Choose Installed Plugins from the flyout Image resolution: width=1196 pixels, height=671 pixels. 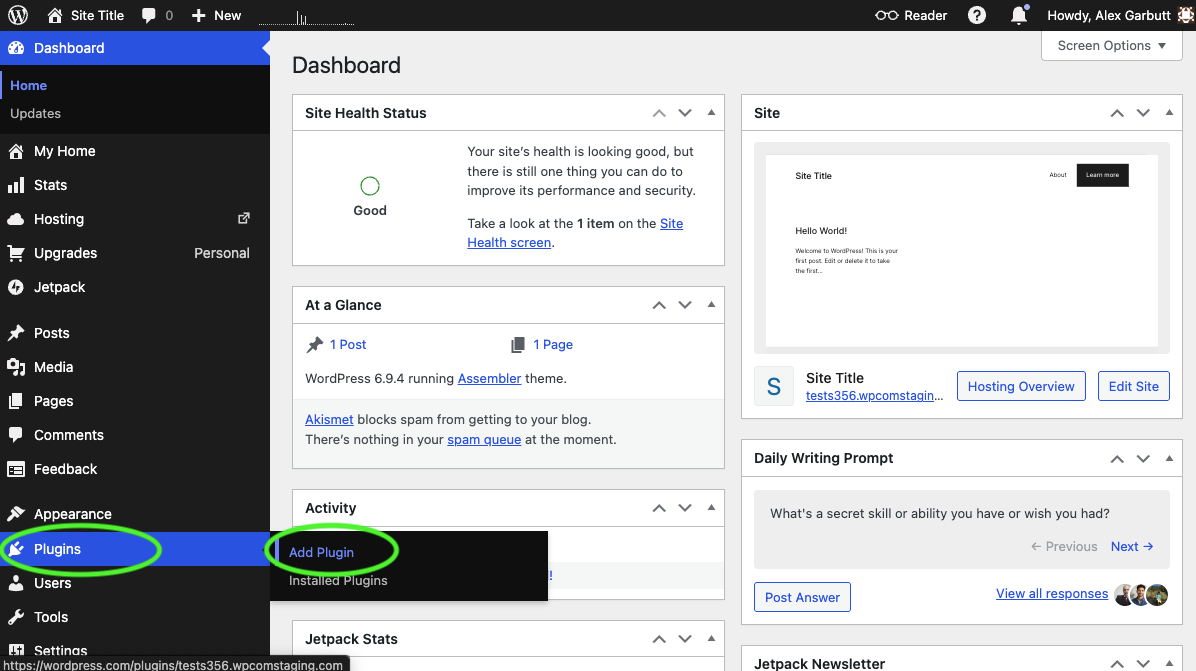pos(338,581)
